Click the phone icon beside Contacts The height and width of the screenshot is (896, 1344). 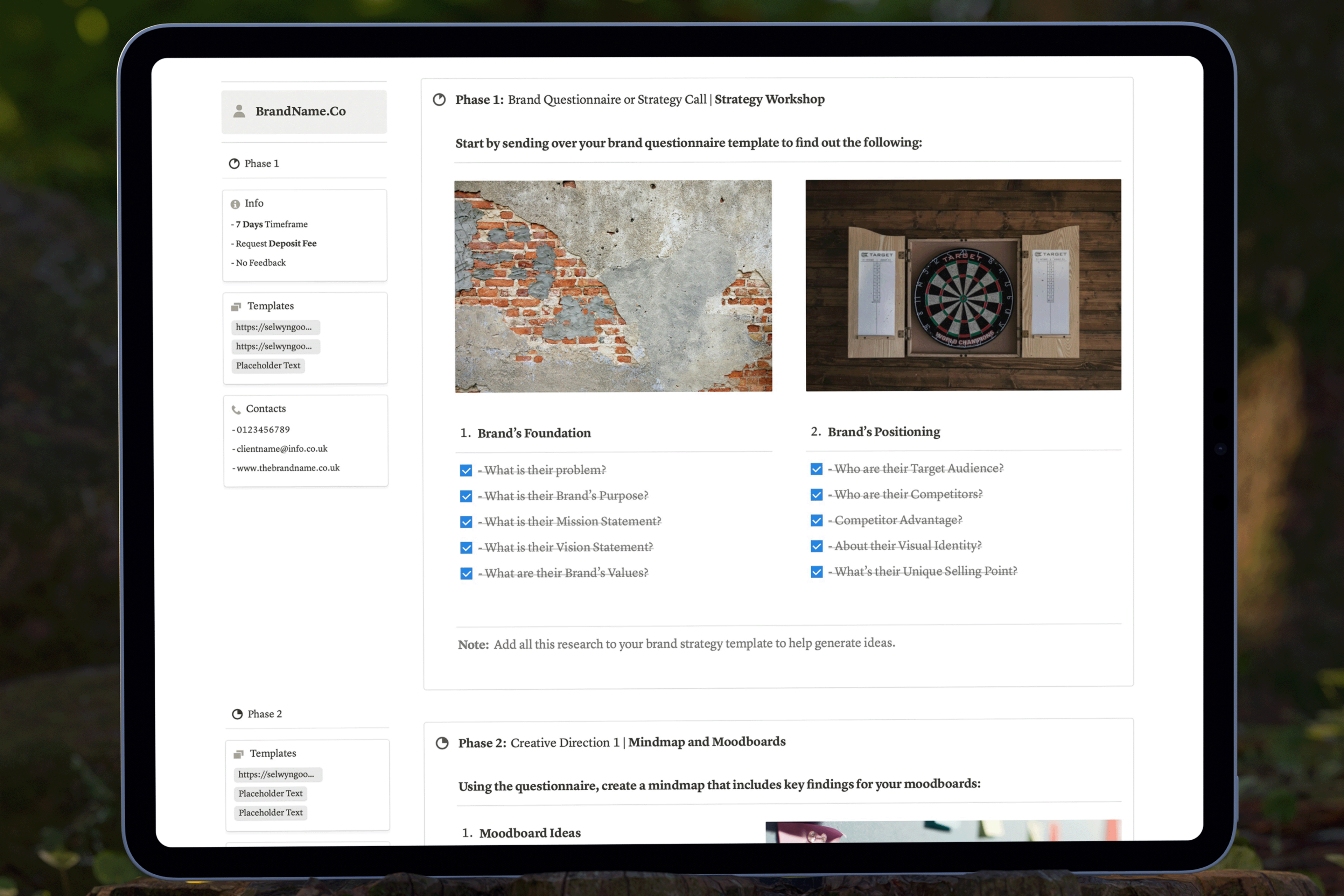[236, 410]
